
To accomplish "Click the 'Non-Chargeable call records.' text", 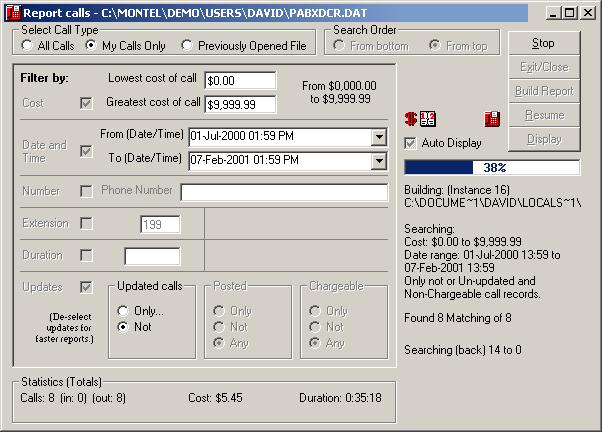I will pyautogui.click(x=472, y=294).
